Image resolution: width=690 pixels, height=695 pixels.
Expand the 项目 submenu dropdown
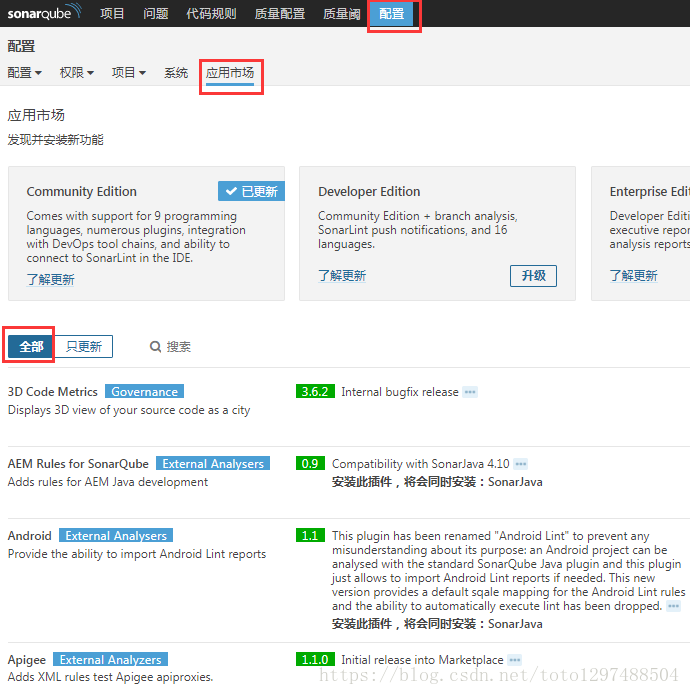click(129, 72)
